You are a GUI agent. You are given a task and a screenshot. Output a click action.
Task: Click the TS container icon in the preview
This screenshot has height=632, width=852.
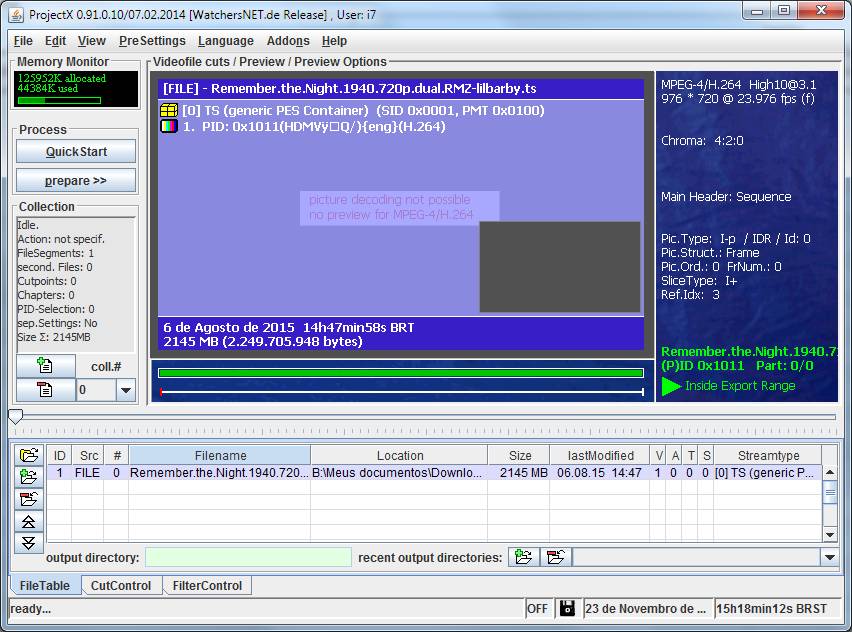pyautogui.click(x=169, y=110)
